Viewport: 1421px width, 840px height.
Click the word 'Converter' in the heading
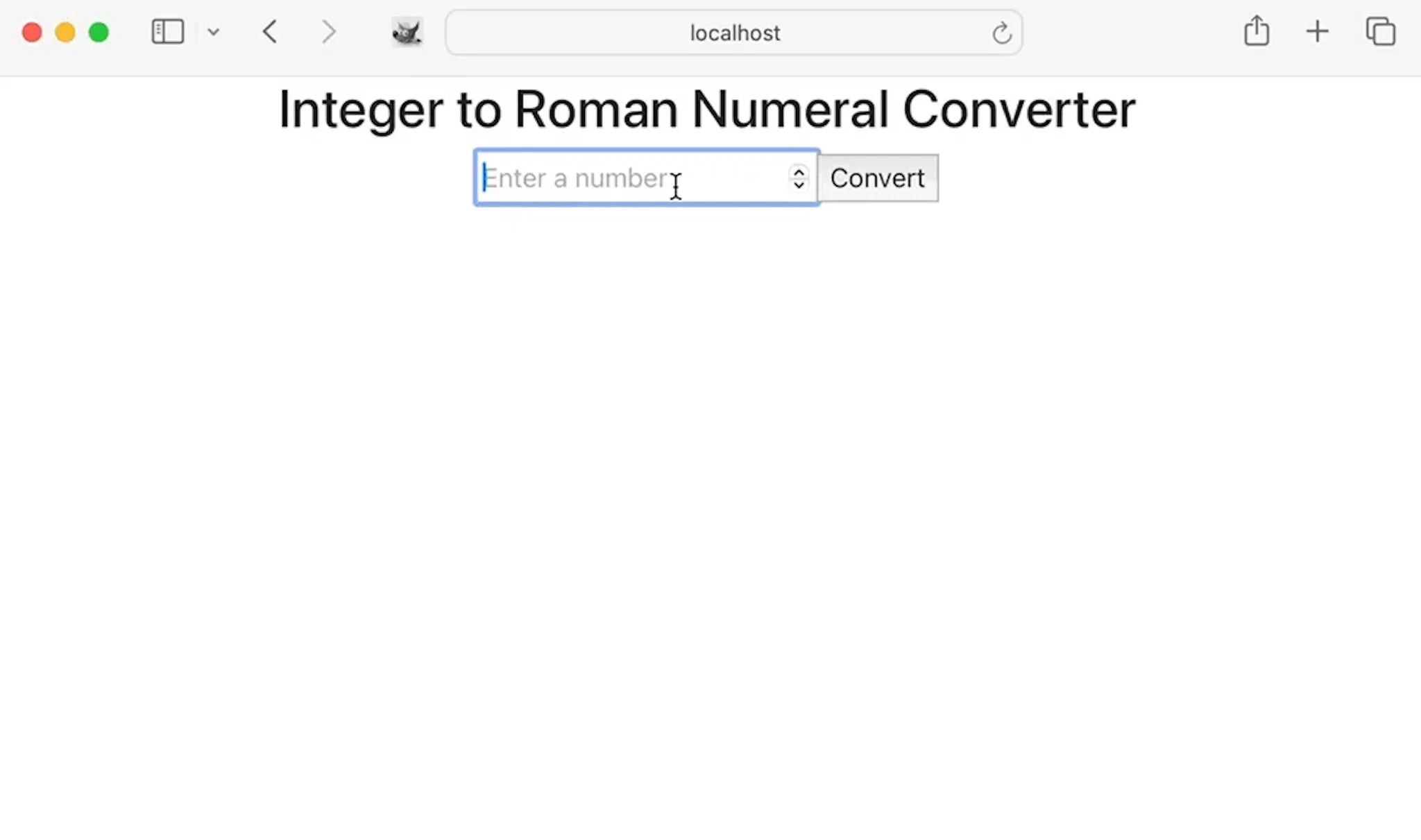(1019, 110)
